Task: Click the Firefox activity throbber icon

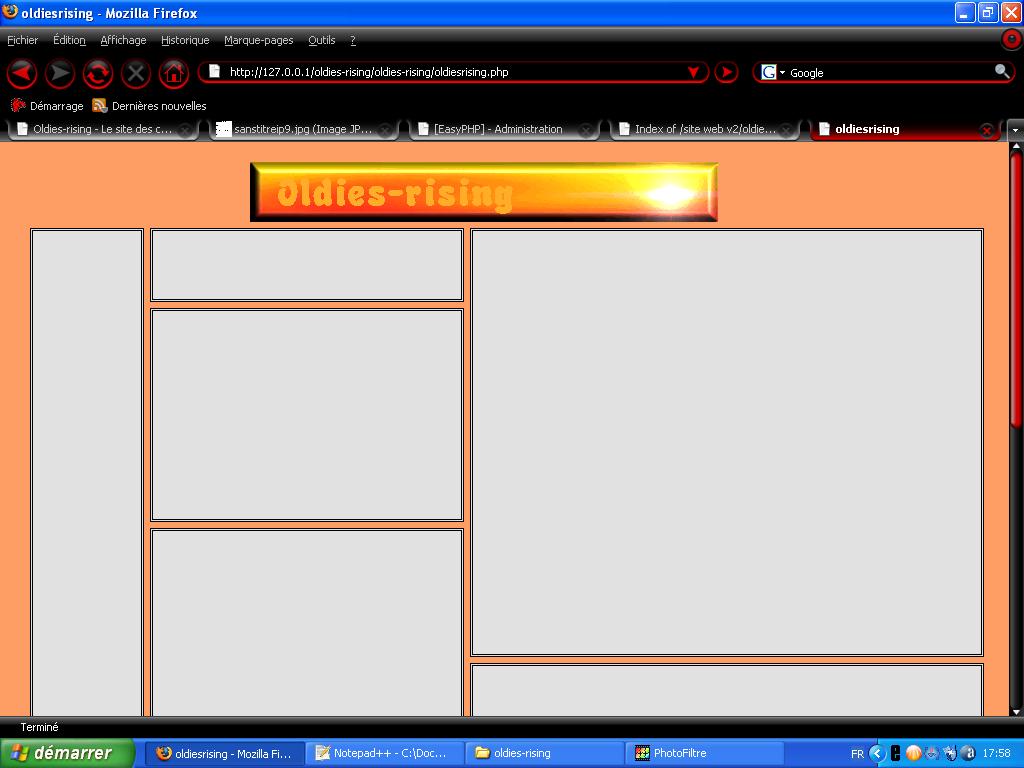Action: pos(1012,40)
